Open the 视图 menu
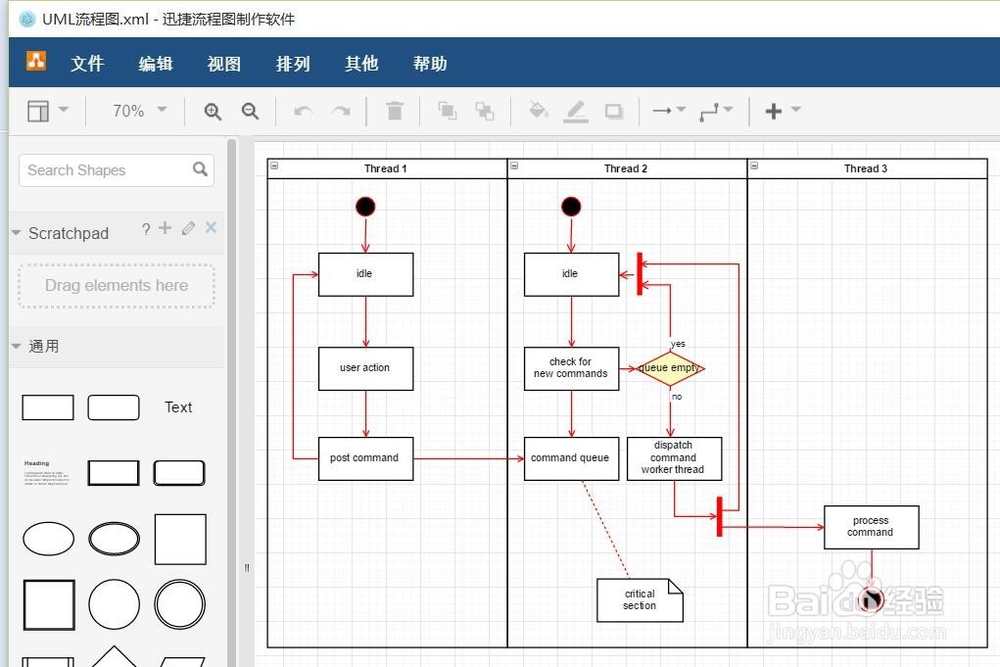The height and width of the screenshot is (667, 1000). click(223, 63)
